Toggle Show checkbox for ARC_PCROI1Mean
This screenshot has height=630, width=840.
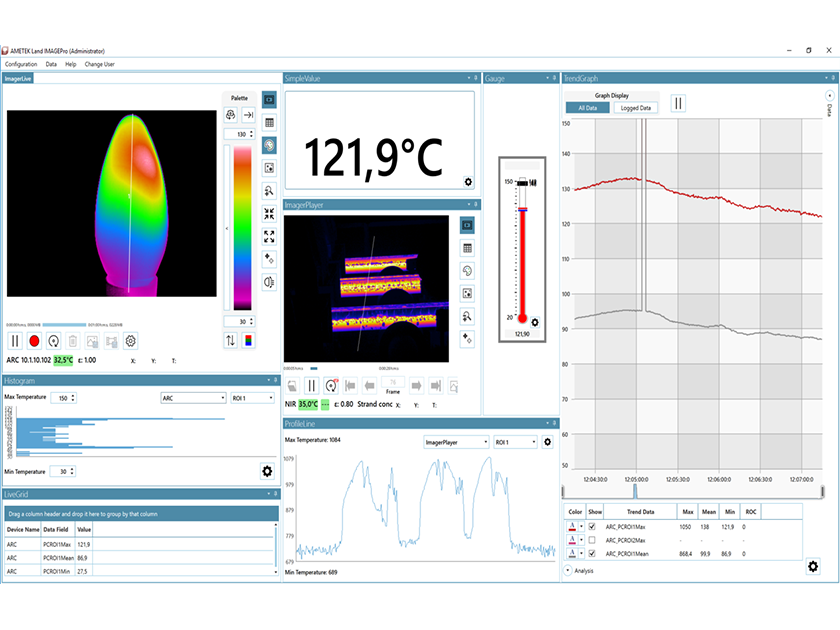click(592, 553)
